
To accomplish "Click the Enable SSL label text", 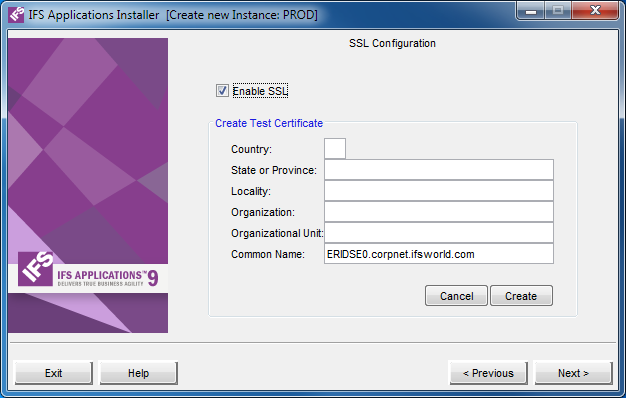I will pos(260,91).
